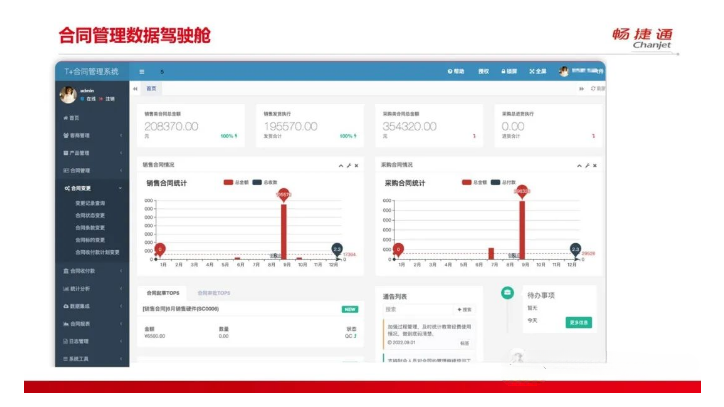The image size is (724, 407).
Task: Open the 帮助 help icon in header
Action: click(x=456, y=71)
